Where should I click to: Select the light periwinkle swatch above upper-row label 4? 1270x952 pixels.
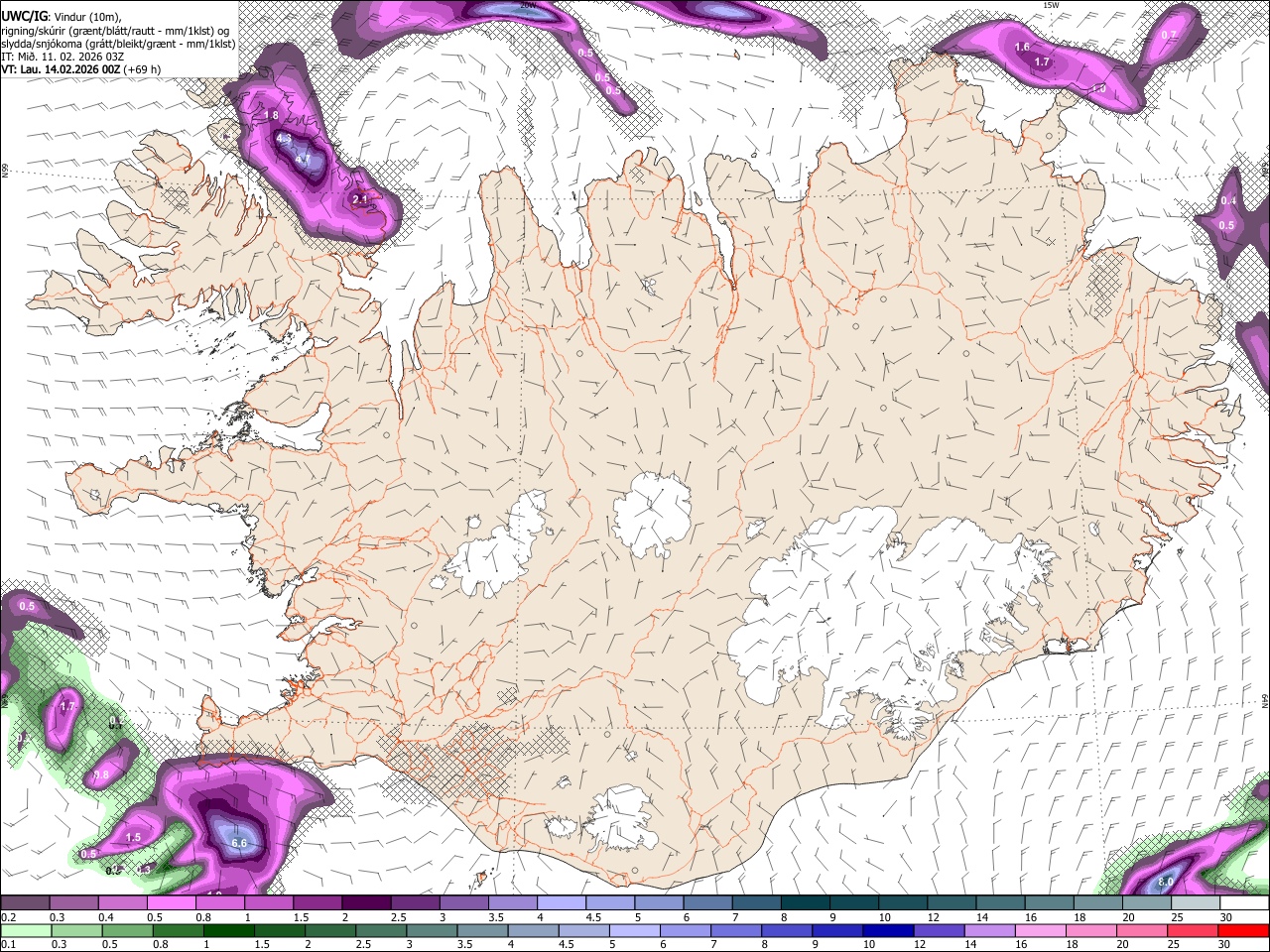point(562,903)
